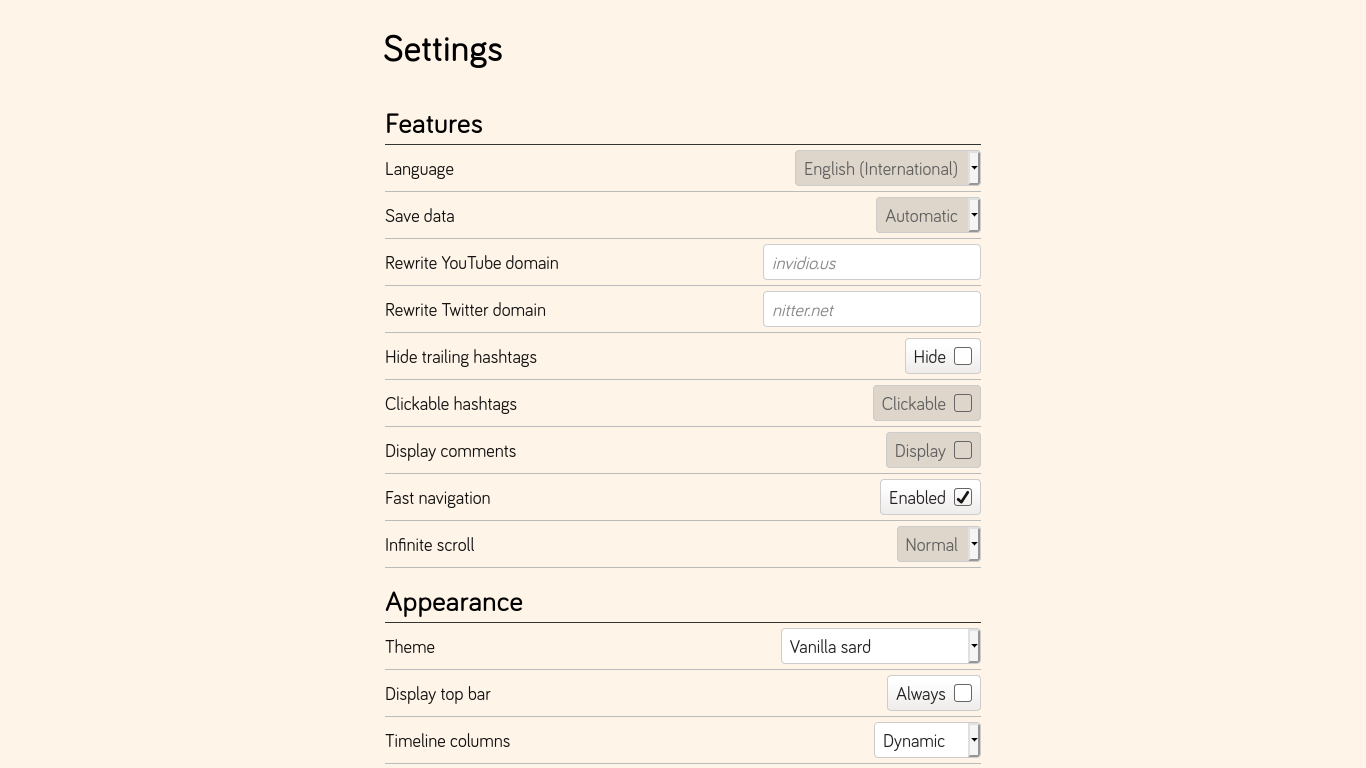Click the Hide label button
1366x768 pixels.
[x=929, y=357]
